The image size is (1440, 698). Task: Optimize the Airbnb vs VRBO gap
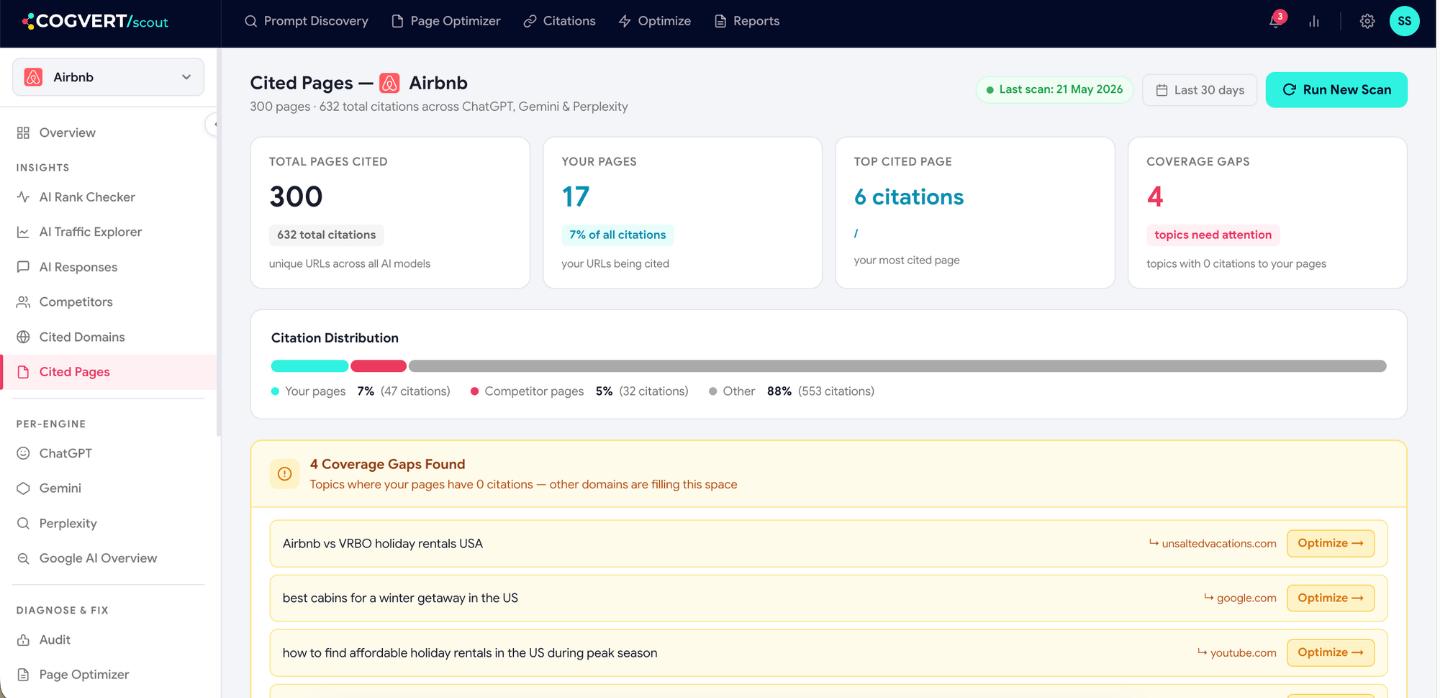click(1330, 544)
